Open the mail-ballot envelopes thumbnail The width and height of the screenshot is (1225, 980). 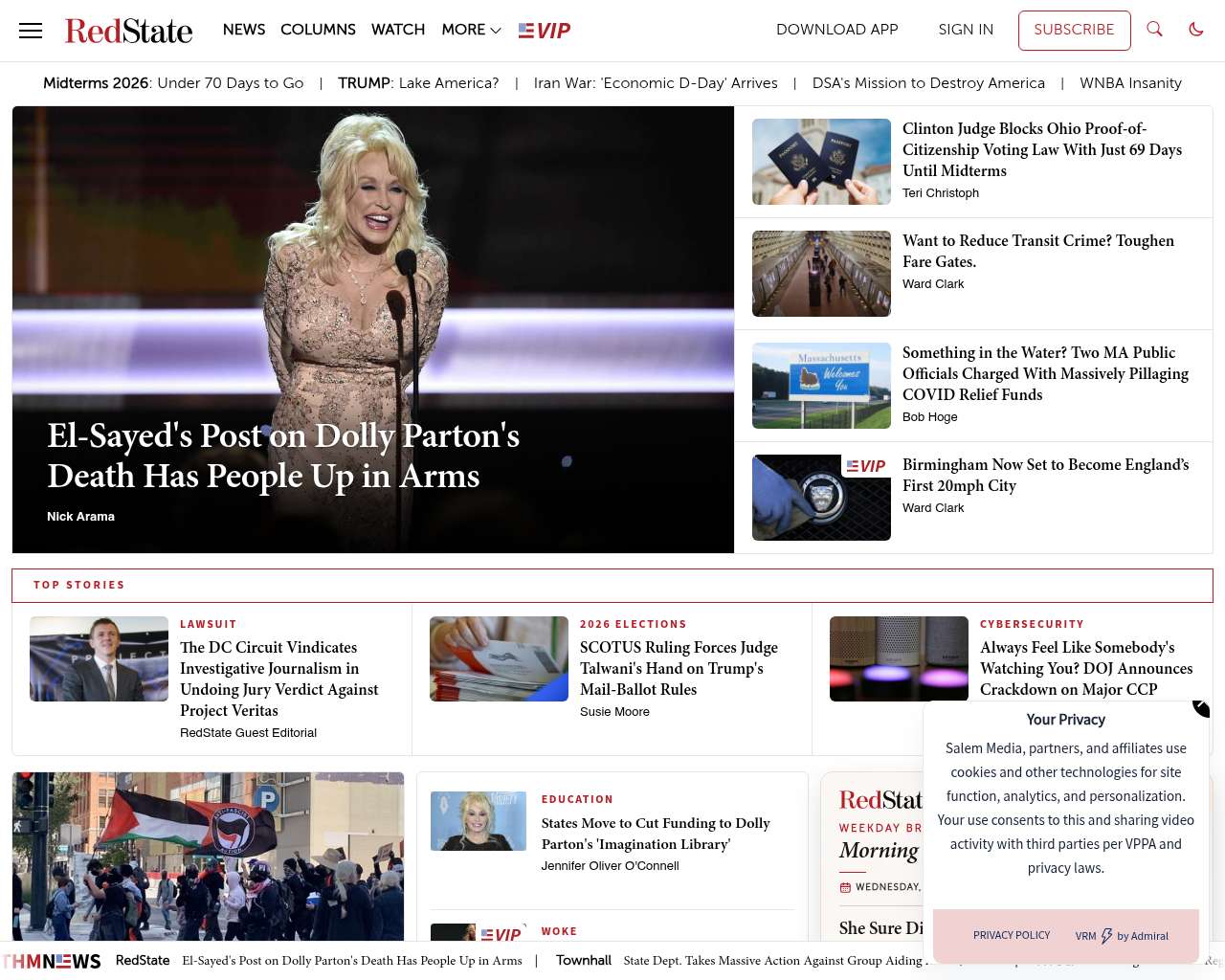click(x=499, y=659)
